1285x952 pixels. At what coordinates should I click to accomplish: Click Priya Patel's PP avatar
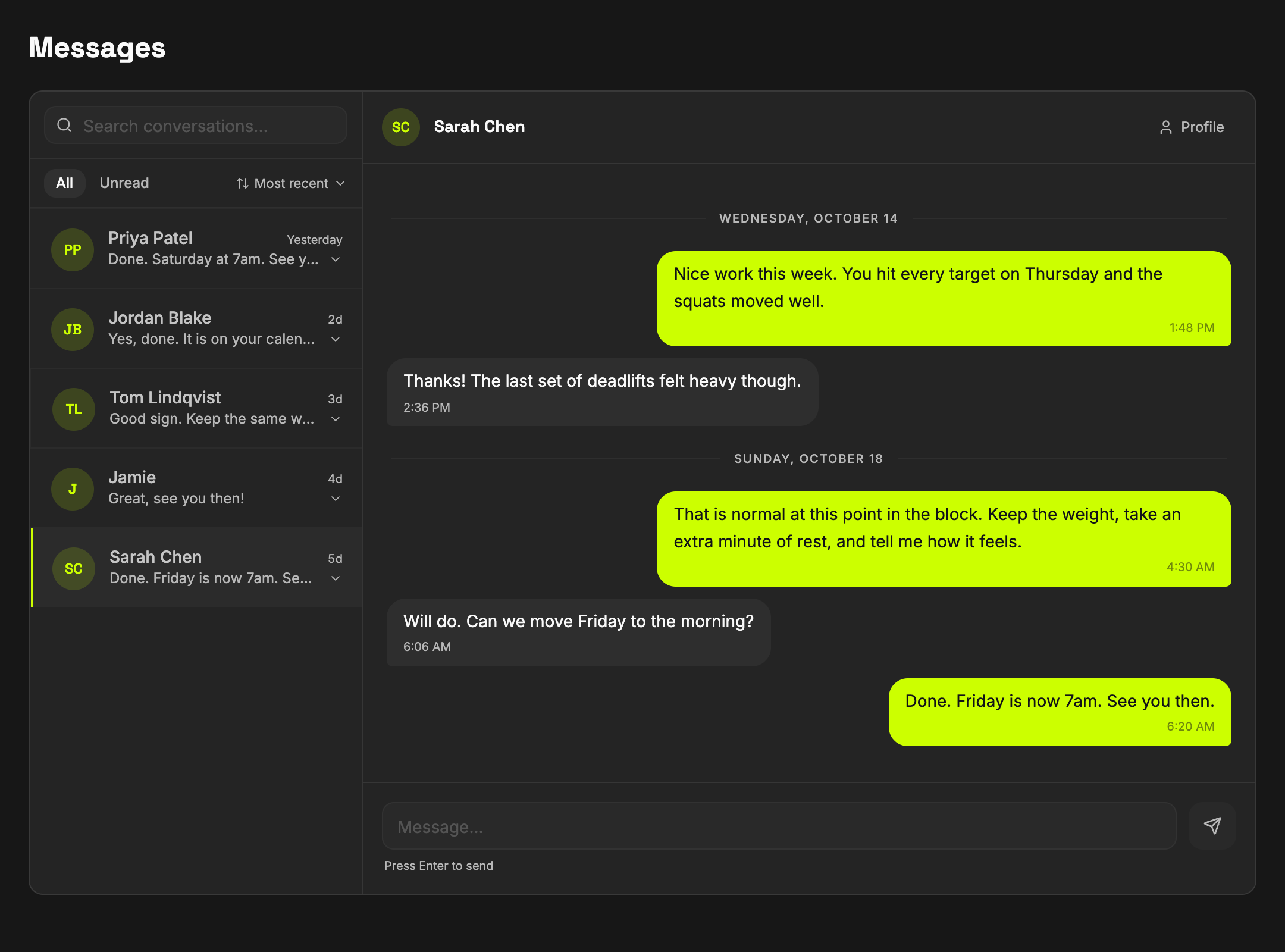[73, 250]
